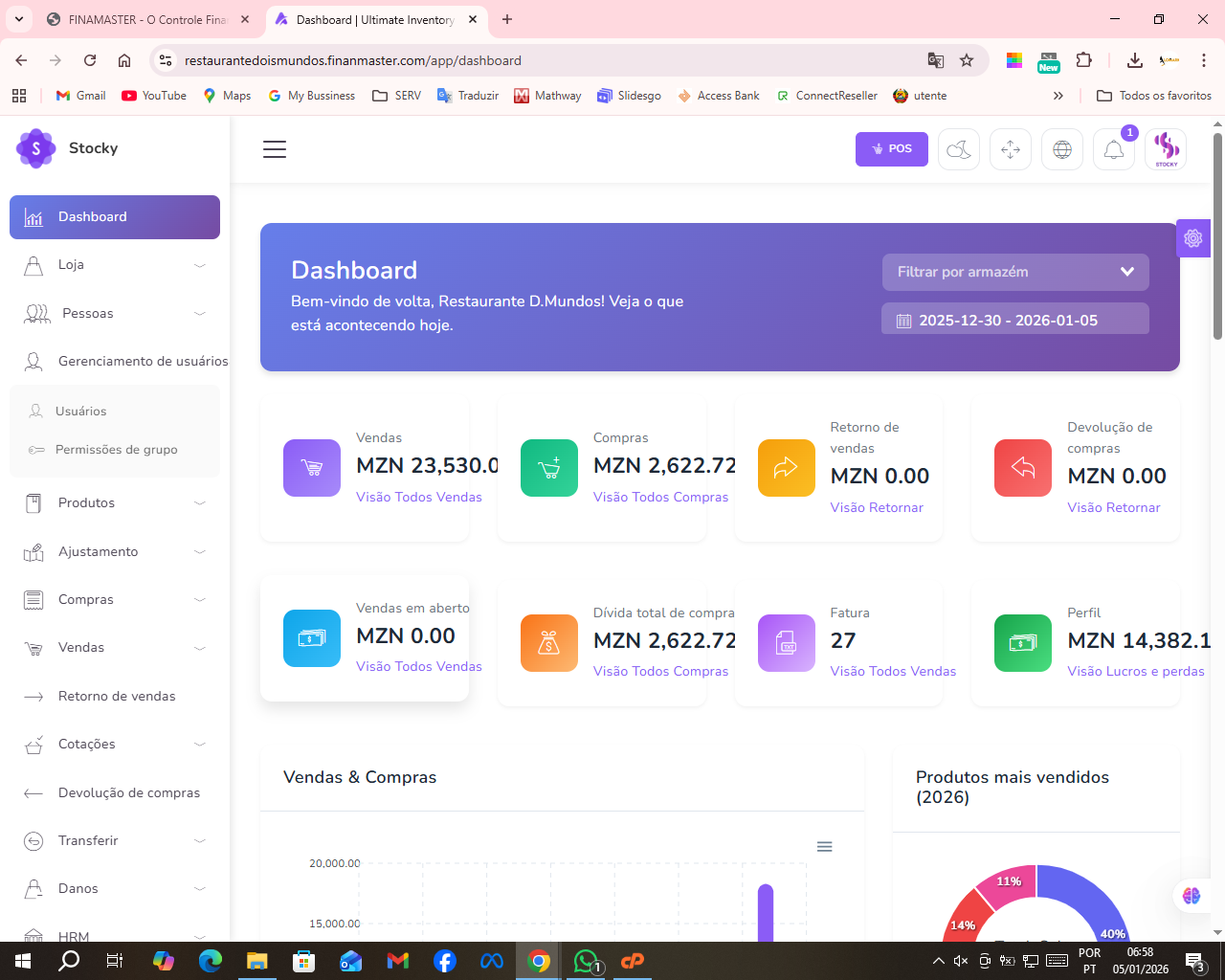This screenshot has width=1225, height=980.
Task: Click the fullscreen arrows icon
Action: pyautogui.click(x=1011, y=149)
